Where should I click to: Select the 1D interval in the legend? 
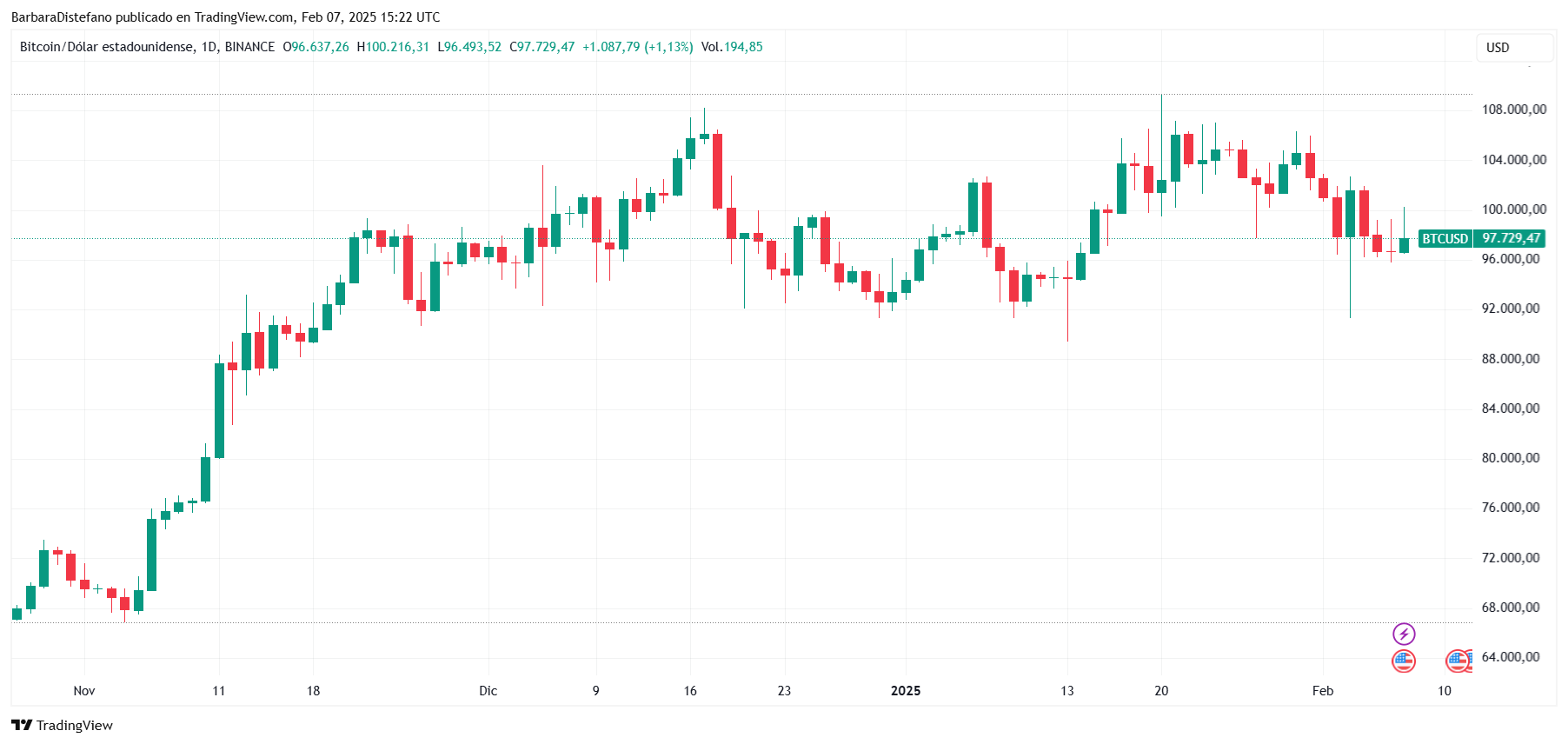[209, 47]
